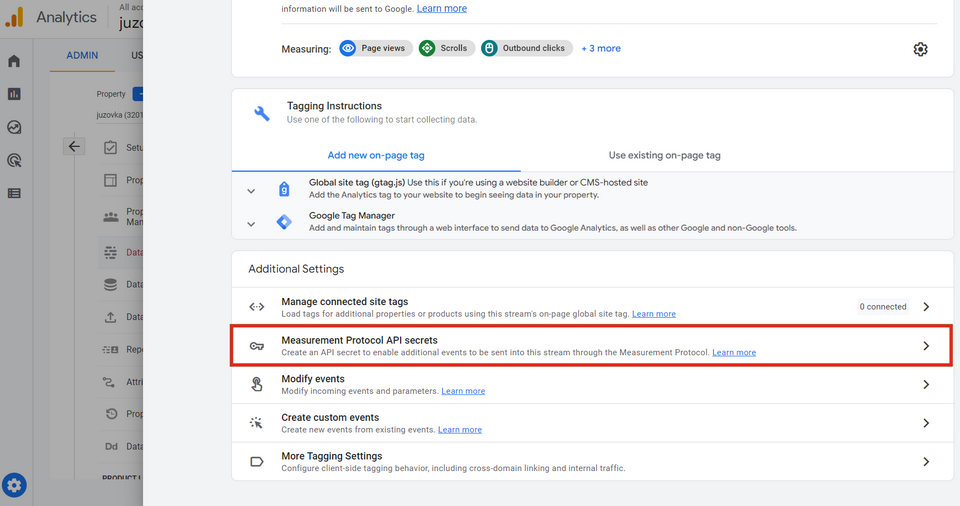The image size is (960, 506).
Task: Click the Home icon in left sidebar
Action: coord(14,61)
